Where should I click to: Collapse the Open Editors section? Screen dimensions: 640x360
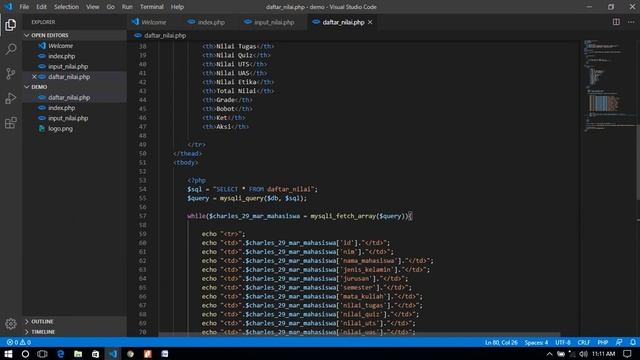click(x=75, y=36)
